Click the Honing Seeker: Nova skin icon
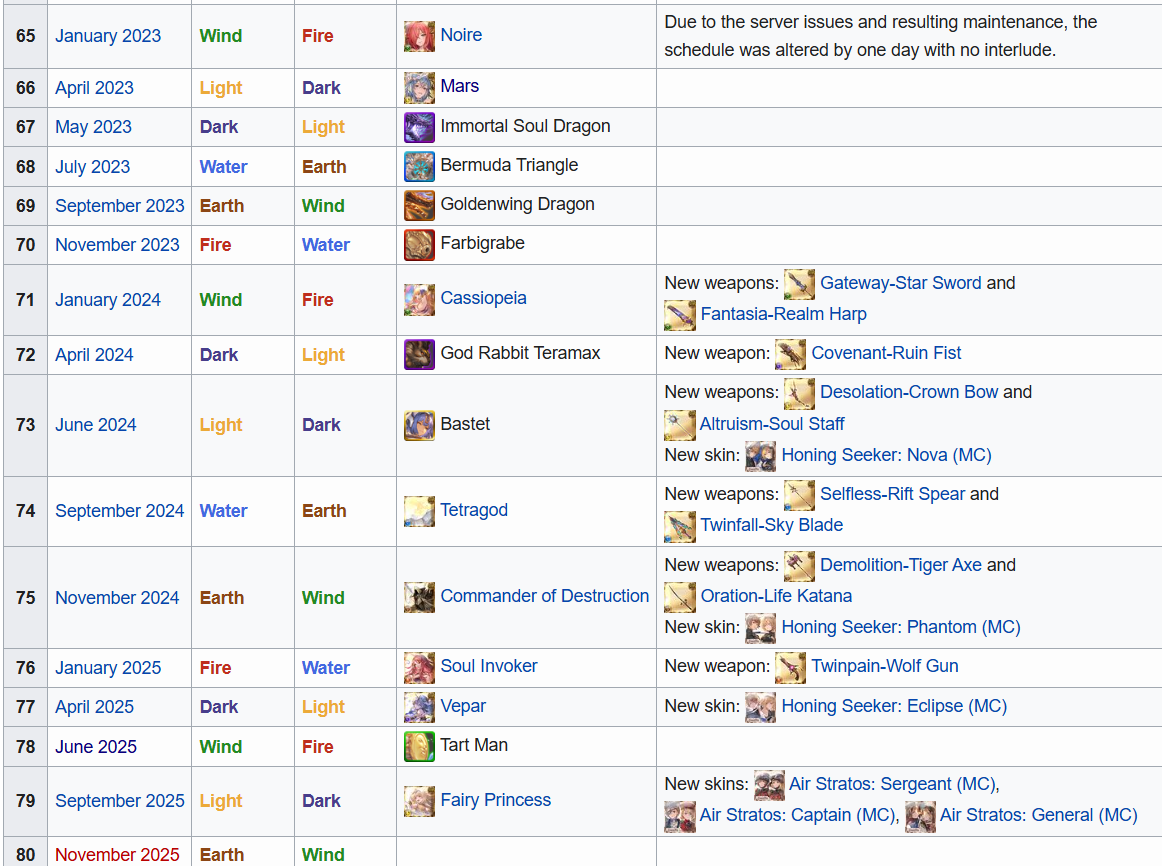The image size is (1162, 866). click(x=760, y=456)
